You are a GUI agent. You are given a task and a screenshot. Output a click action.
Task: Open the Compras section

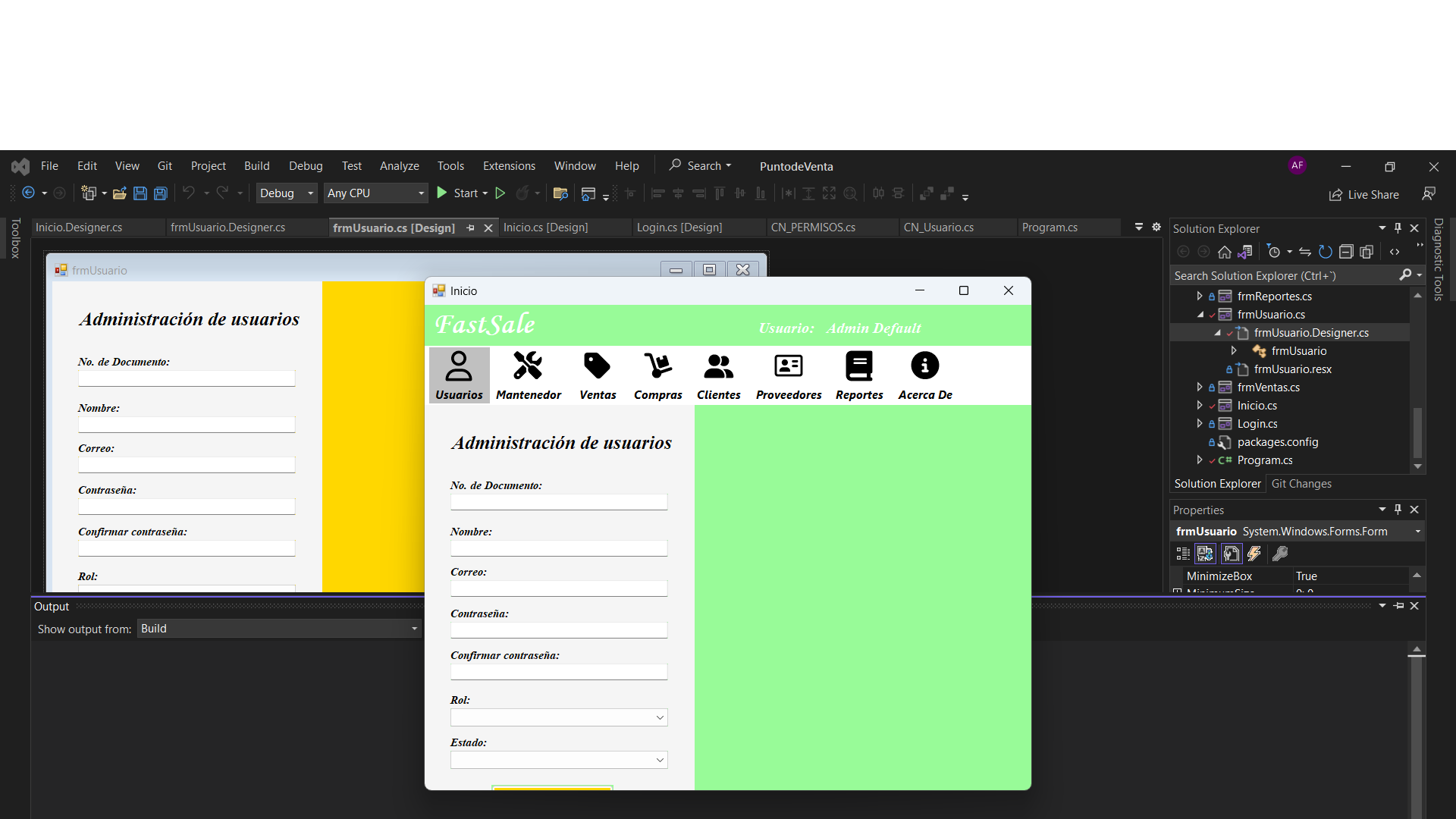coord(658,376)
